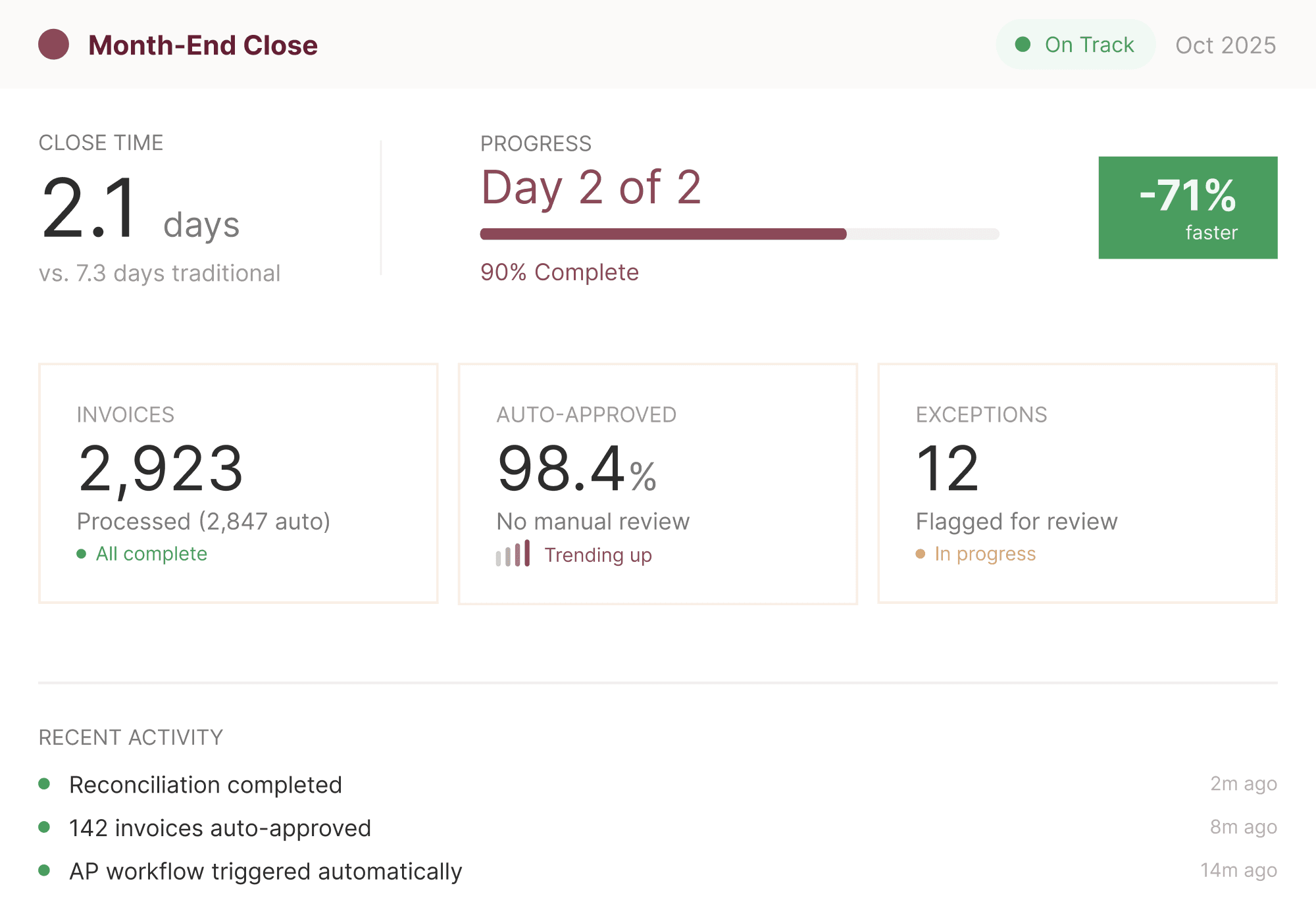Click the dot beside Reconciliation completed
Image resolution: width=1316 pixels, height=923 pixels.
point(45,784)
